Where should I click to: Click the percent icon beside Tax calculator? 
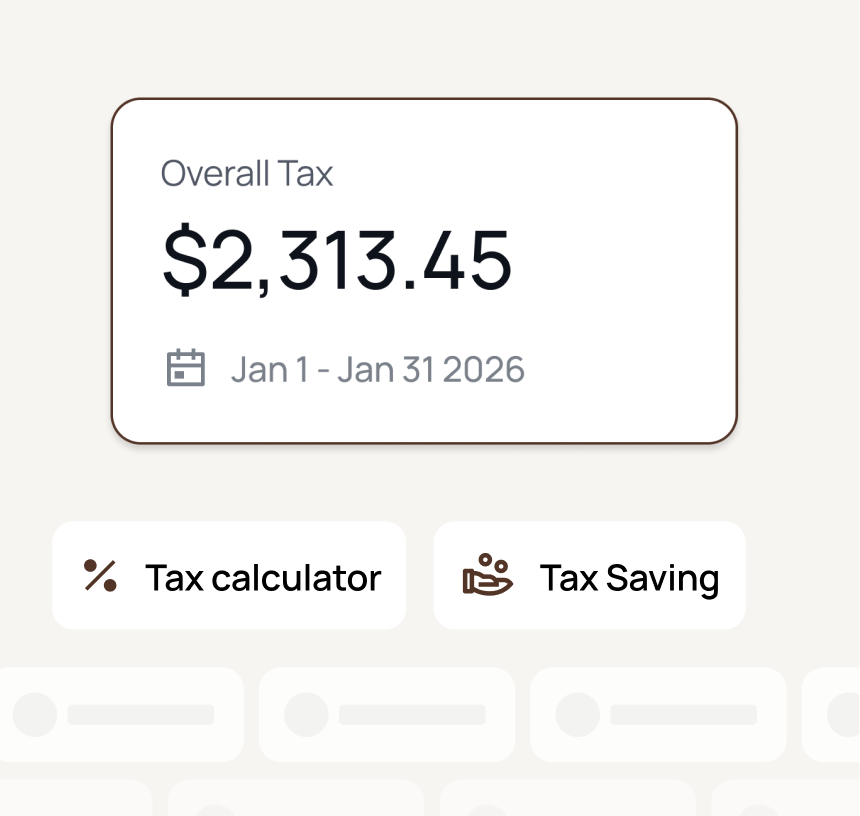pyautogui.click(x=100, y=576)
